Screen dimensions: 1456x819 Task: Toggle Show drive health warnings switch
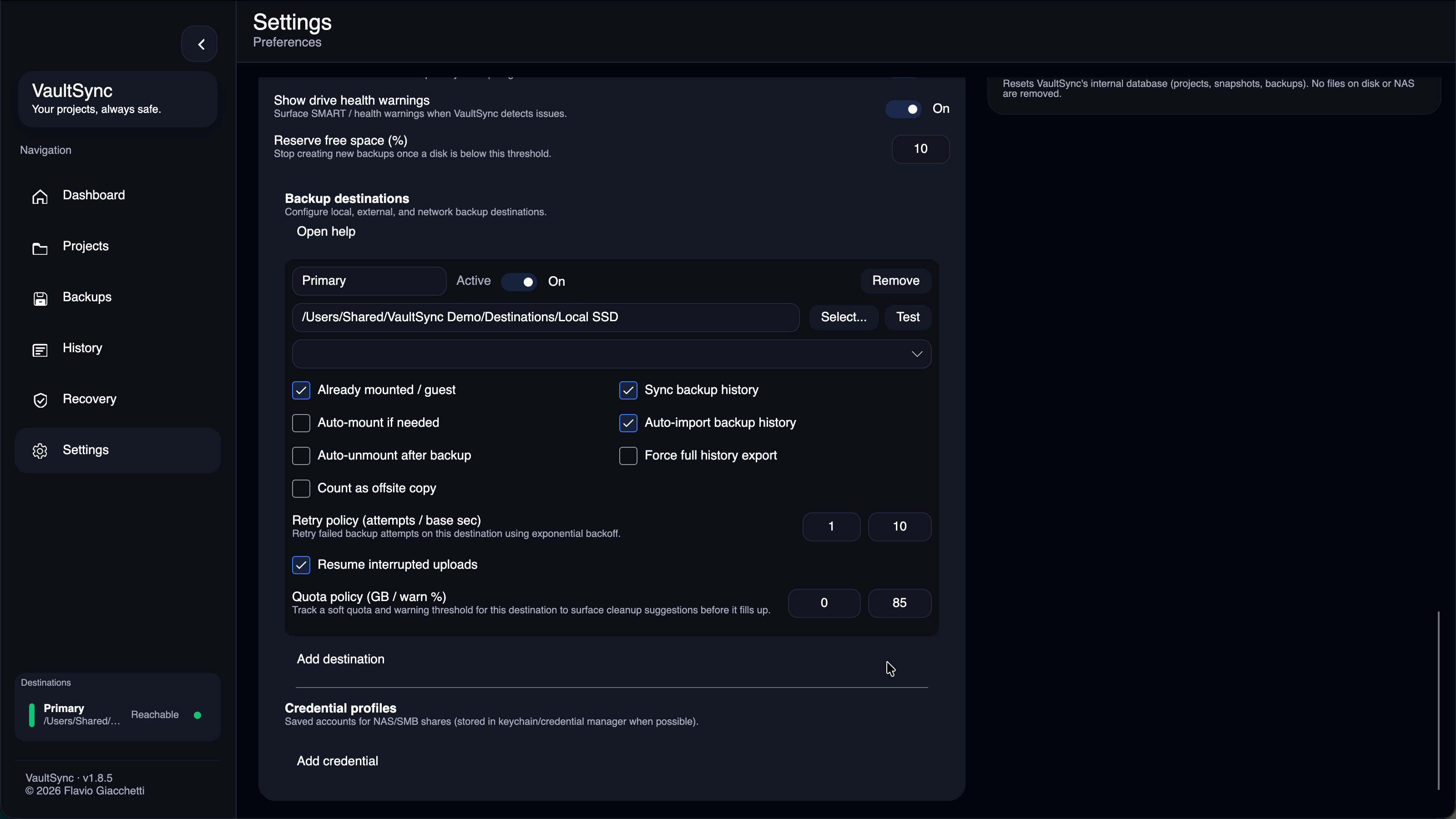(903, 109)
